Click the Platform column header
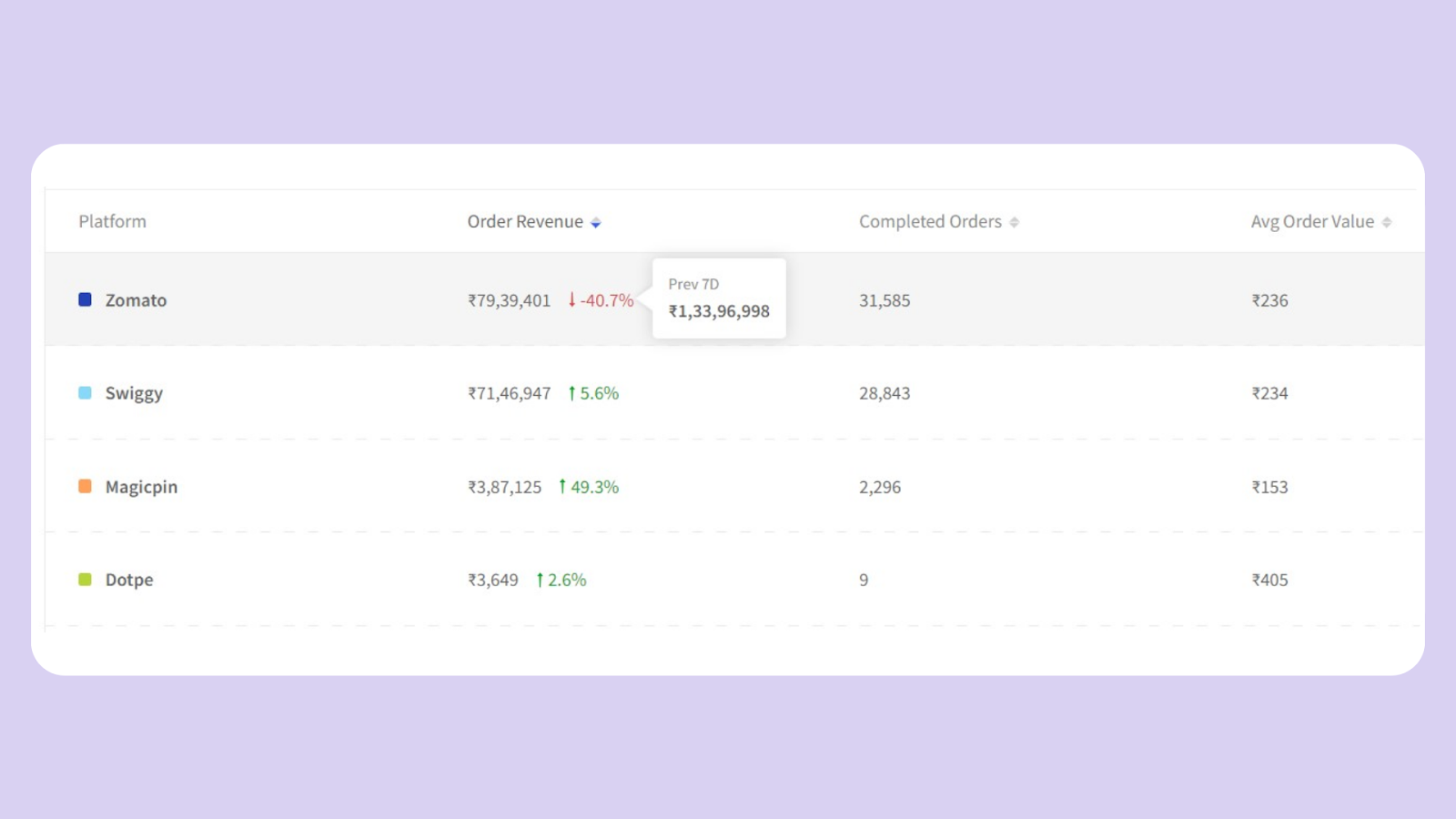 point(112,221)
